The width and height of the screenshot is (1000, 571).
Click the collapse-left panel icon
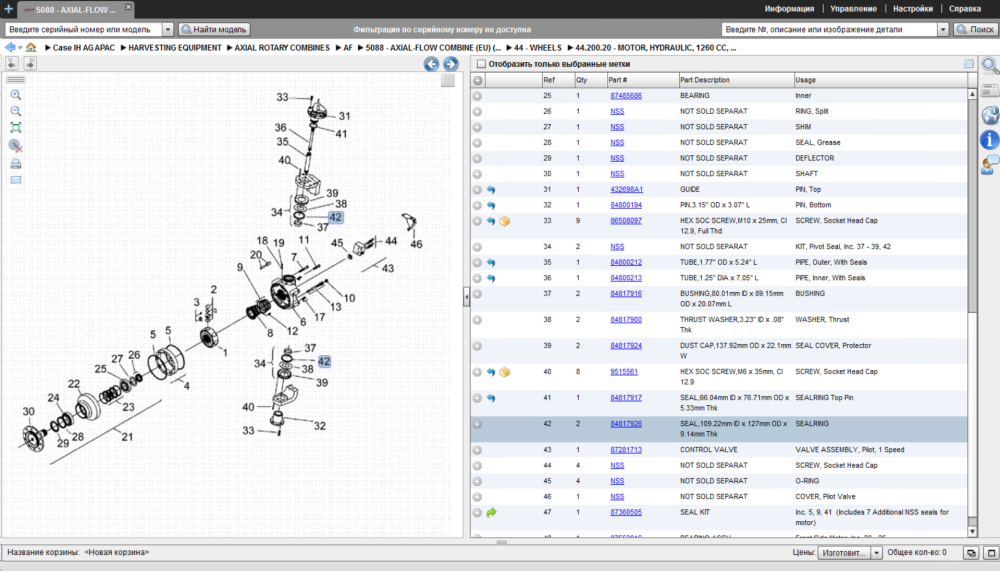[x=11, y=63]
